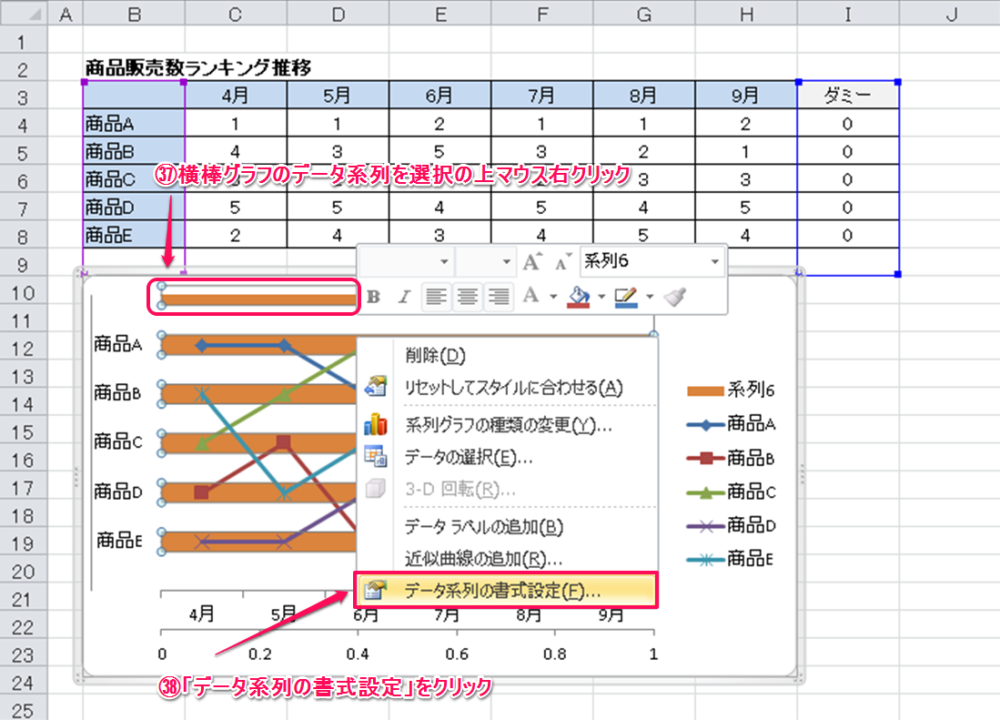Click データの選択 menu entry

[x=468, y=457]
